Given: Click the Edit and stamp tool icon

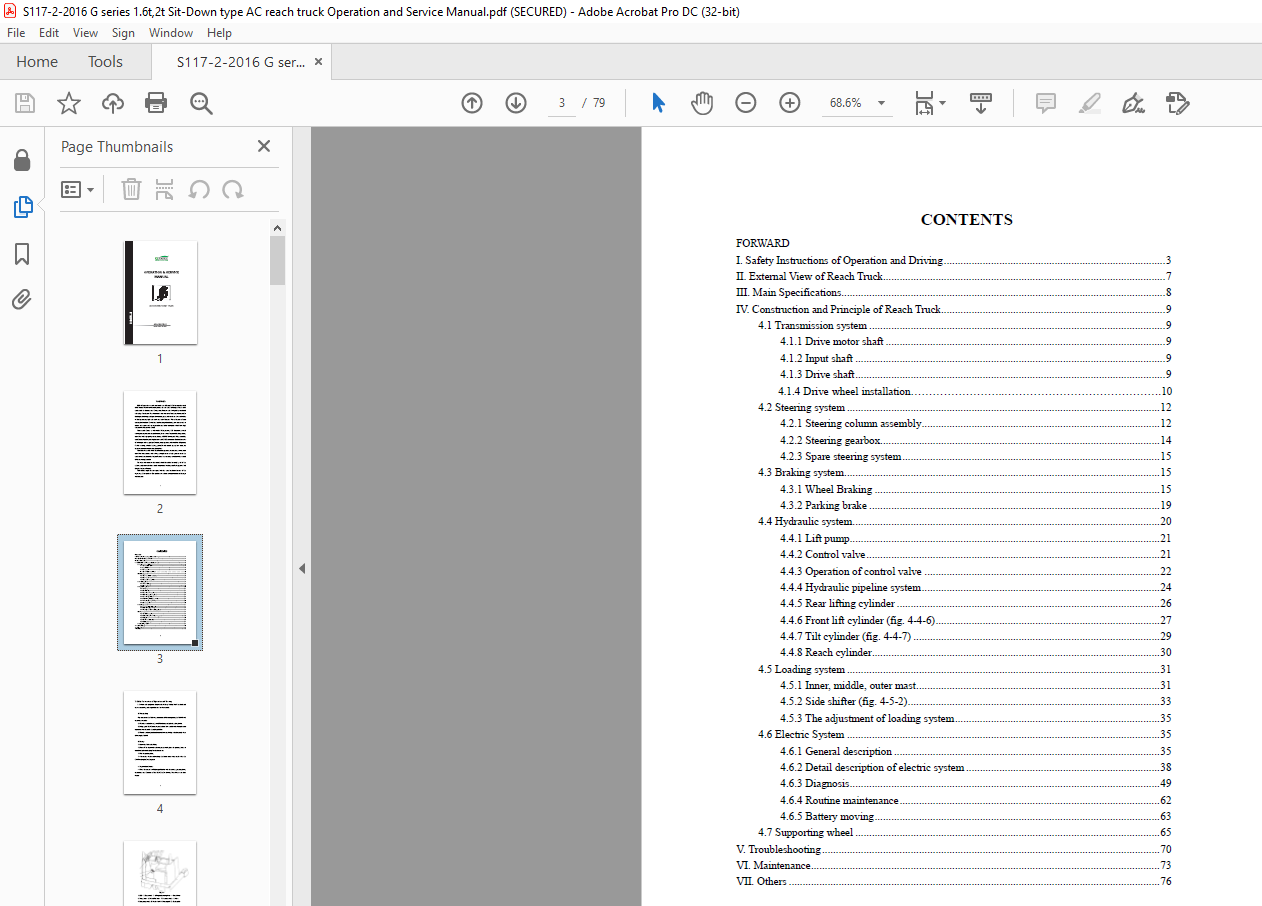Looking at the screenshot, I should pyautogui.click(x=1177, y=103).
